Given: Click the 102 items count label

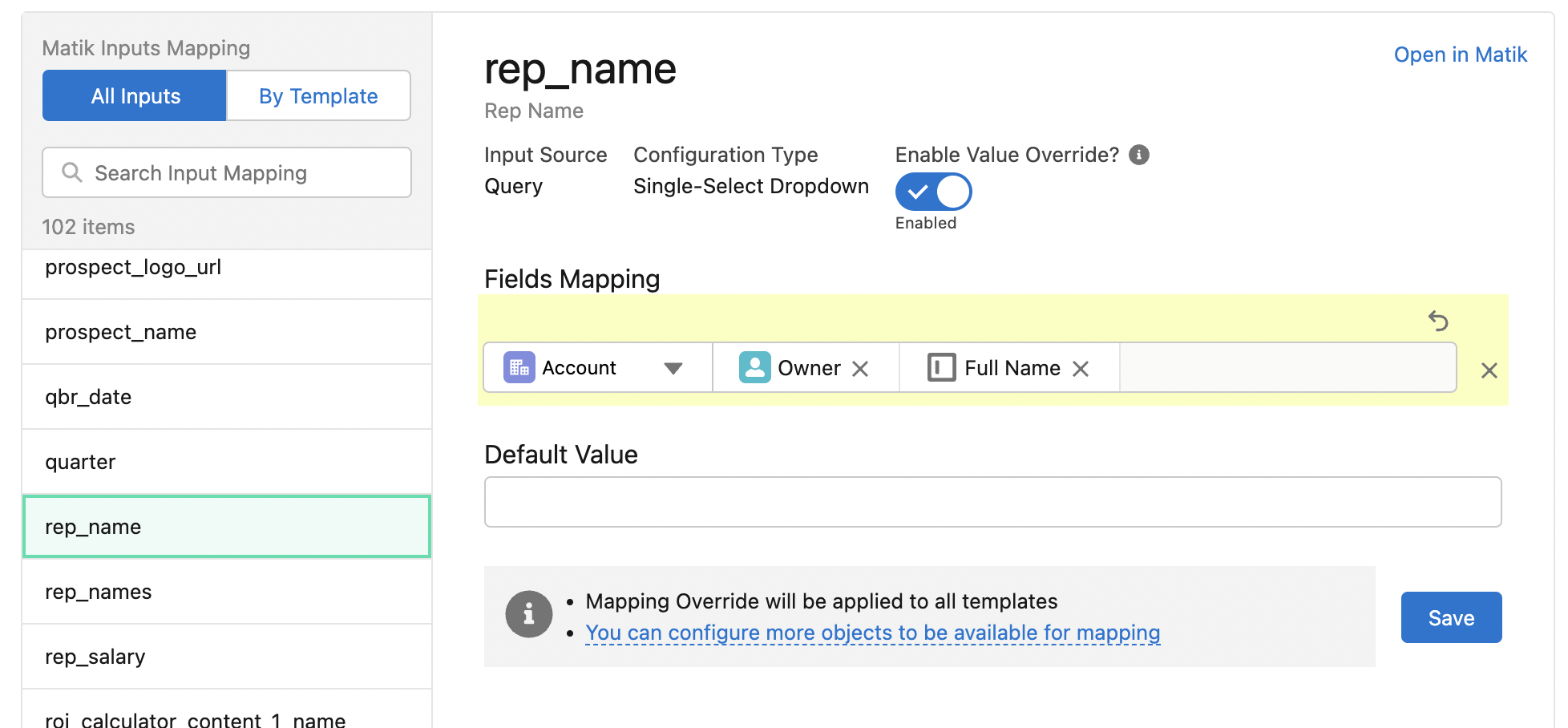Looking at the screenshot, I should [x=88, y=227].
